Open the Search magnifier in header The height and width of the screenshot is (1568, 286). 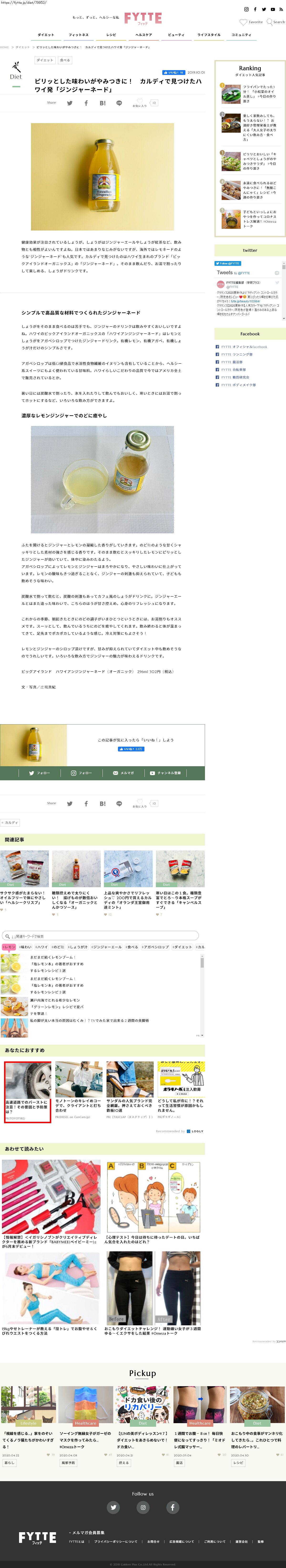270,22
